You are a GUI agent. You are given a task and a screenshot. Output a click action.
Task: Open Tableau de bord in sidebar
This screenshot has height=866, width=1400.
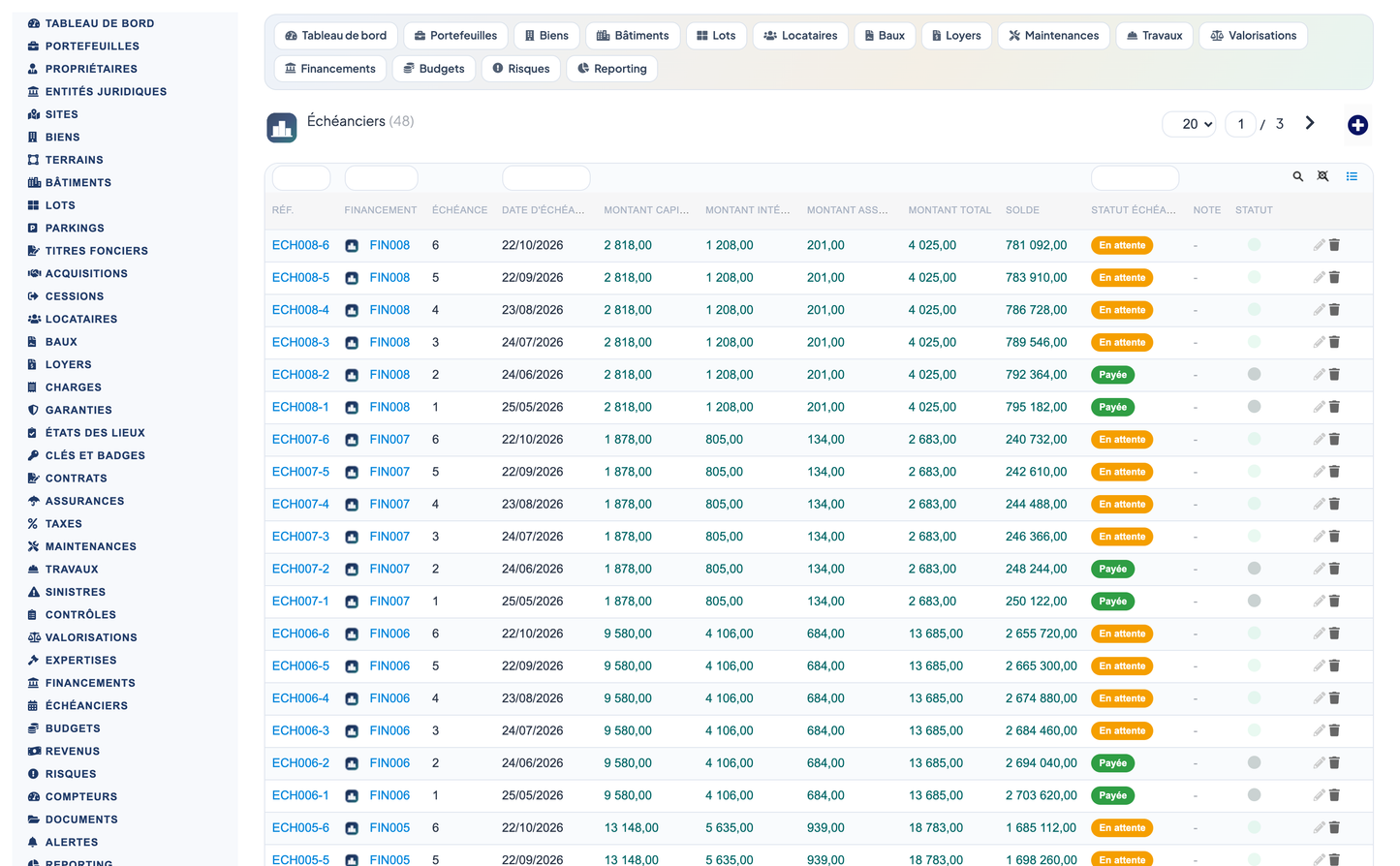click(x=99, y=23)
